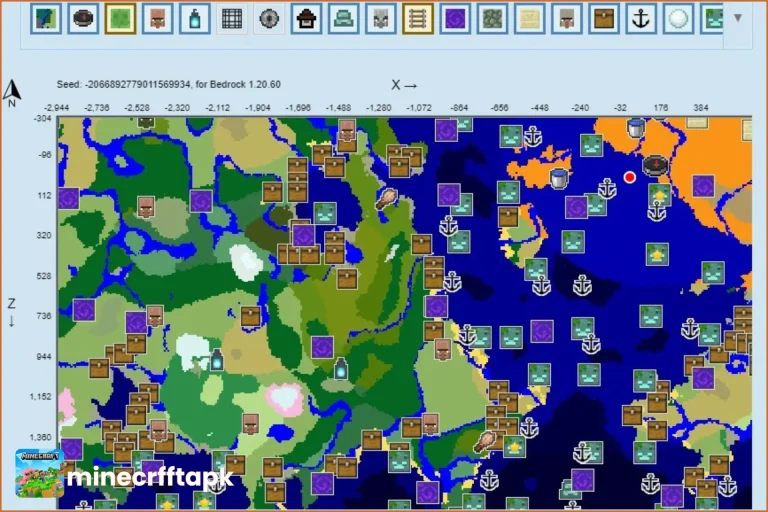Image resolution: width=768 pixels, height=512 pixels.
Task: Click the '-1,072' X-axis coordinate label
Action: (x=419, y=108)
